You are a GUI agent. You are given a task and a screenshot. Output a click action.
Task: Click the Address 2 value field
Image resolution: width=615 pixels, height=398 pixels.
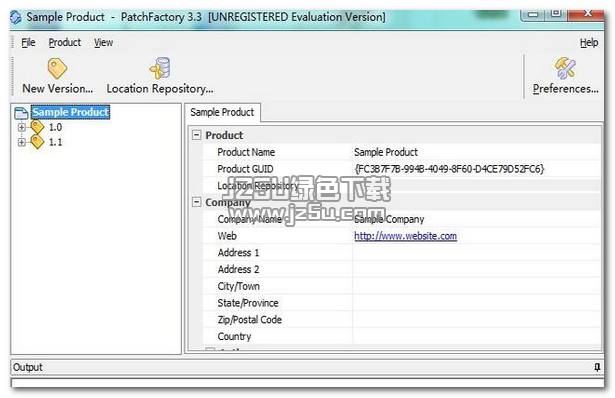(477, 269)
